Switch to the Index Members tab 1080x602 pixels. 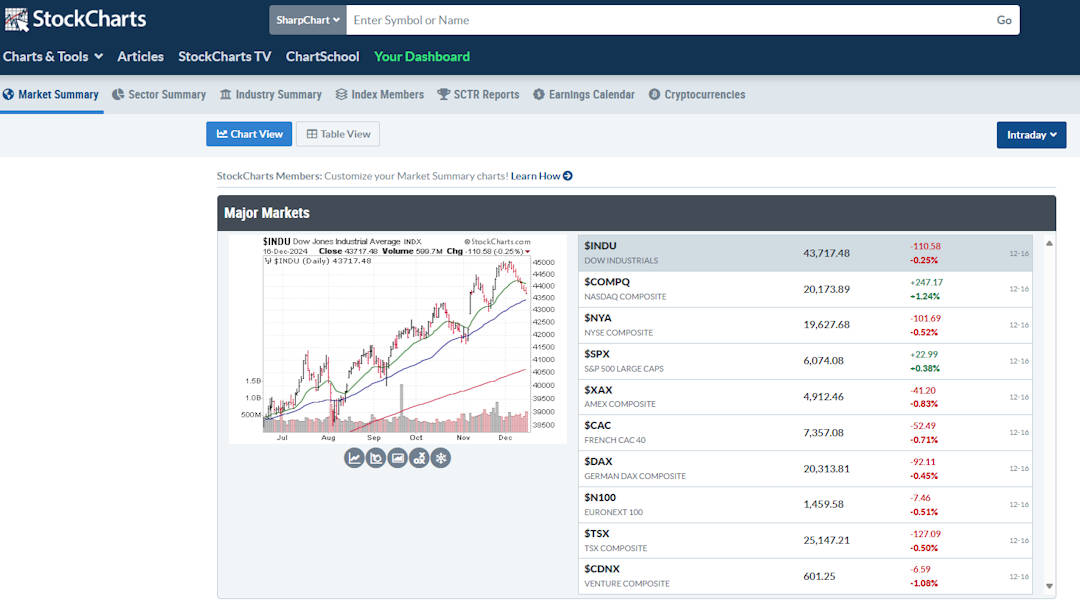coord(380,94)
